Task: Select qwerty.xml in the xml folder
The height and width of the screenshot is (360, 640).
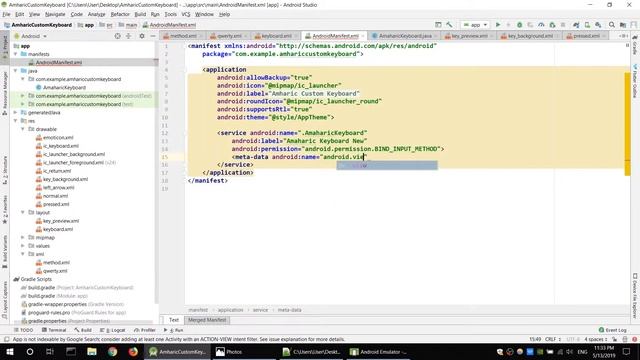Action: pyautogui.click(x=51, y=271)
